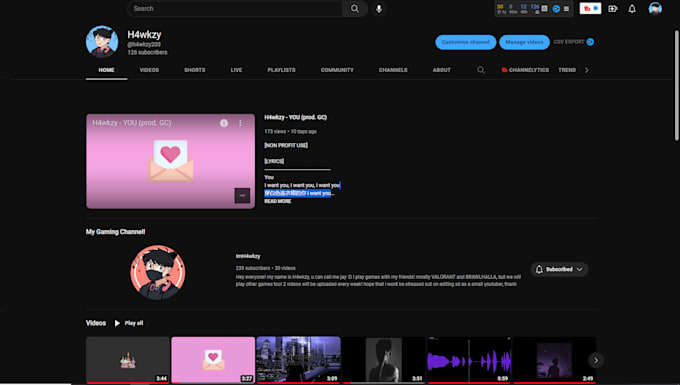Click the gray square icon in the stats bar
The height and width of the screenshot is (385, 680).
pyautogui.click(x=545, y=8)
